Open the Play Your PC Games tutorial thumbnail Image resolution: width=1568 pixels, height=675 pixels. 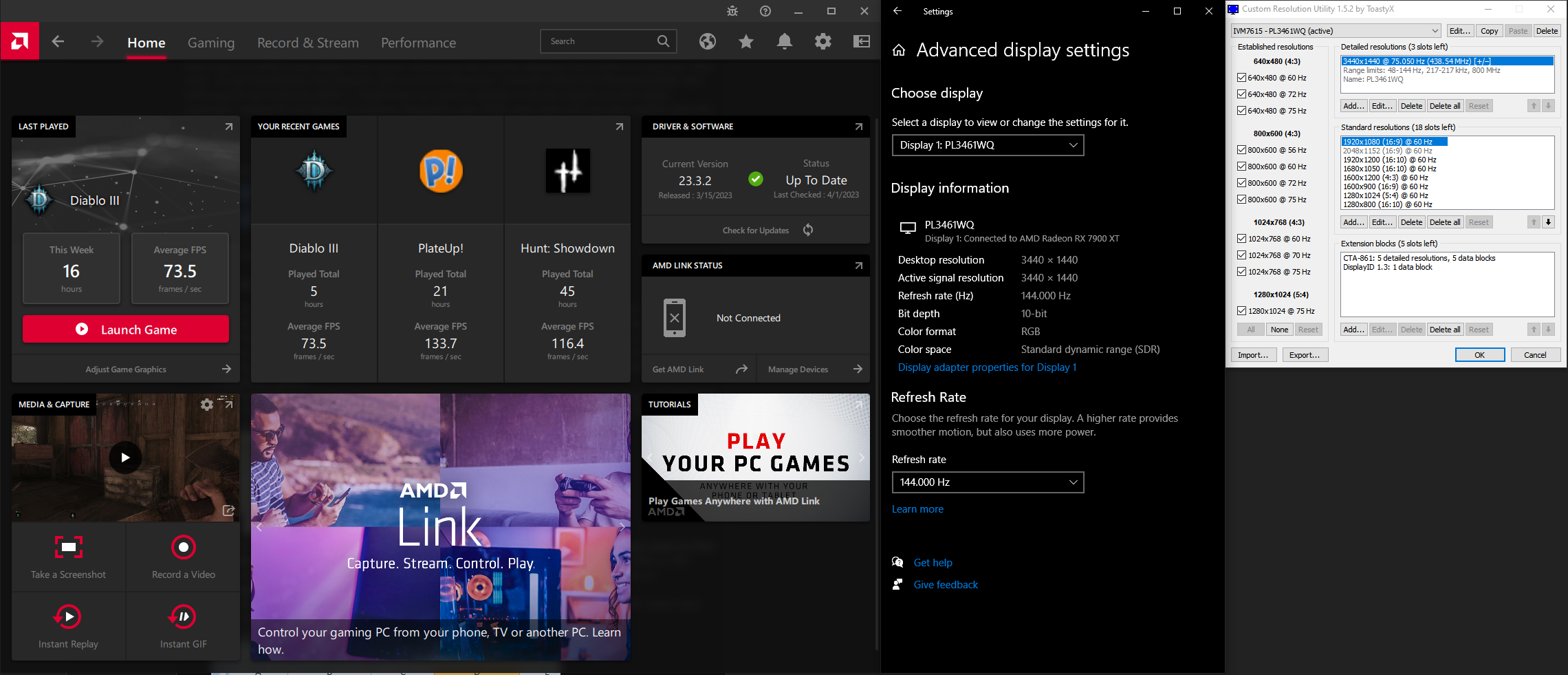click(x=756, y=458)
